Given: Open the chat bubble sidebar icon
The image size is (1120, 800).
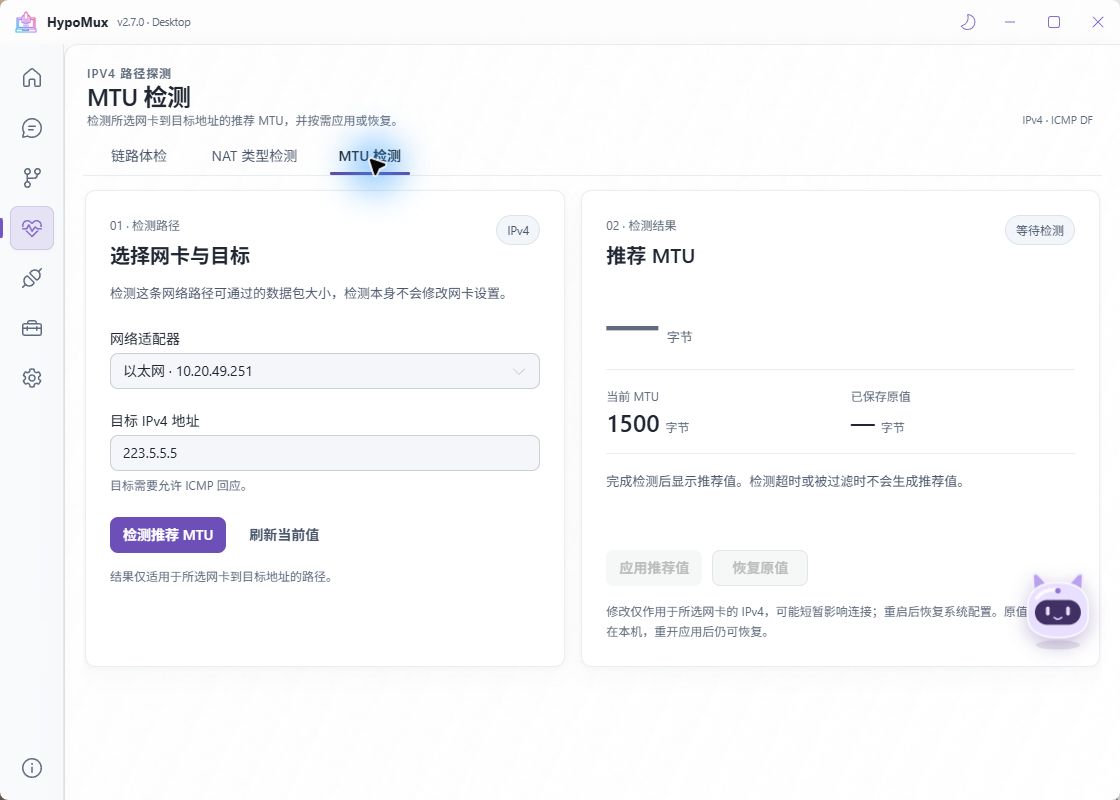Looking at the screenshot, I should [31, 128].
